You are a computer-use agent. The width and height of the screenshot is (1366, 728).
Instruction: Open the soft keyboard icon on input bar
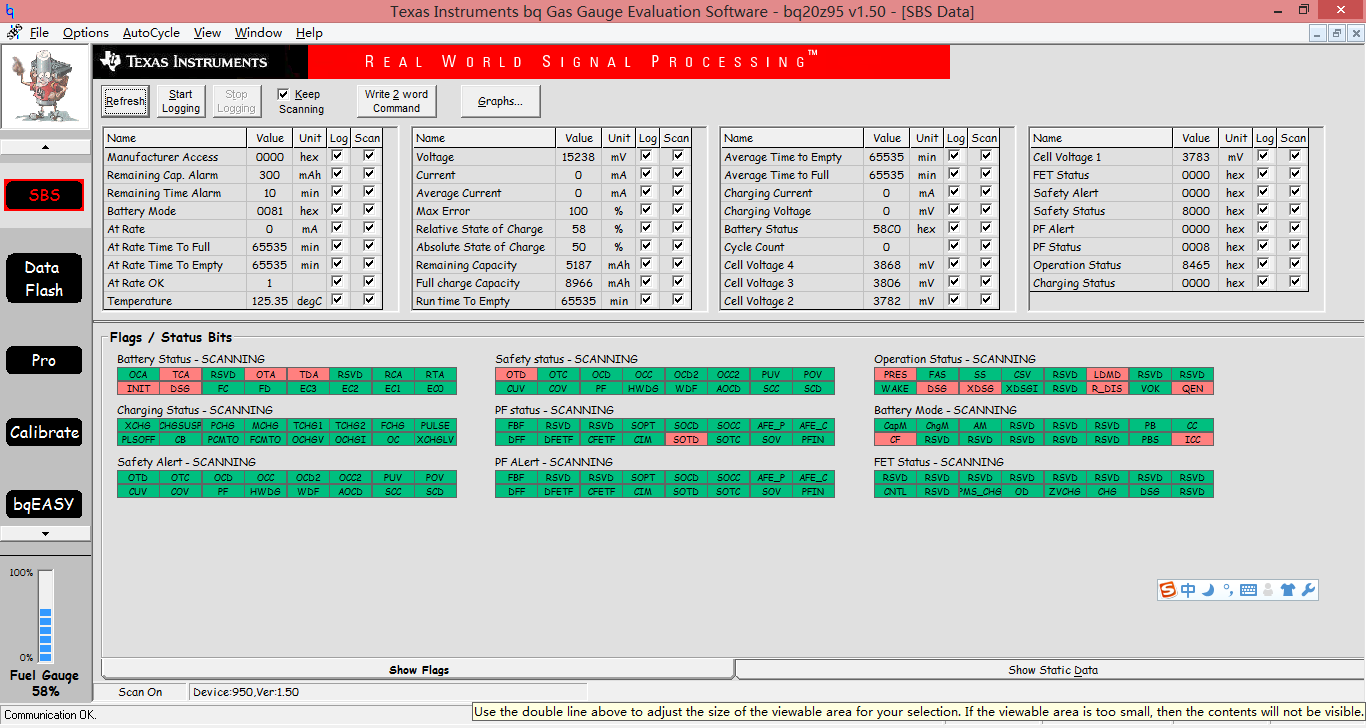pos(1248,590)
